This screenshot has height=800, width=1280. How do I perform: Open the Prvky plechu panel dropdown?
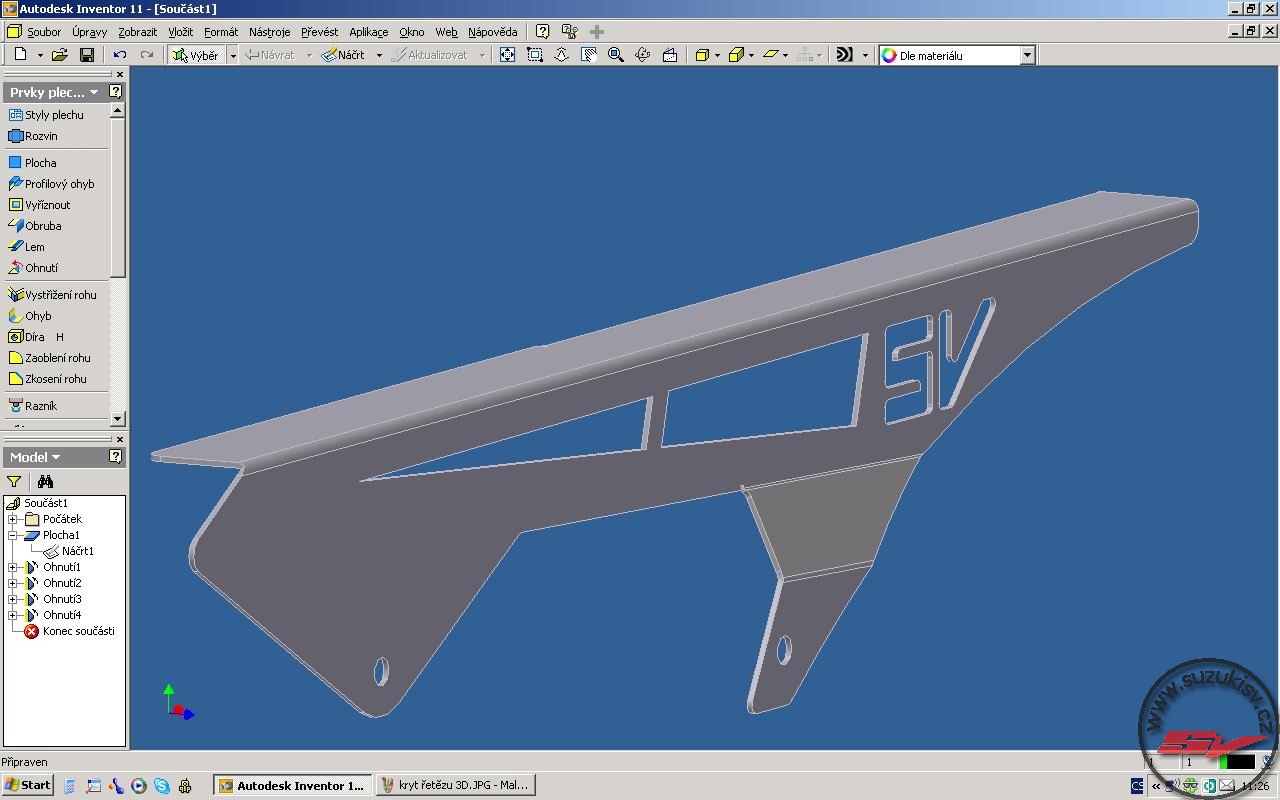(x=94, y=92)
